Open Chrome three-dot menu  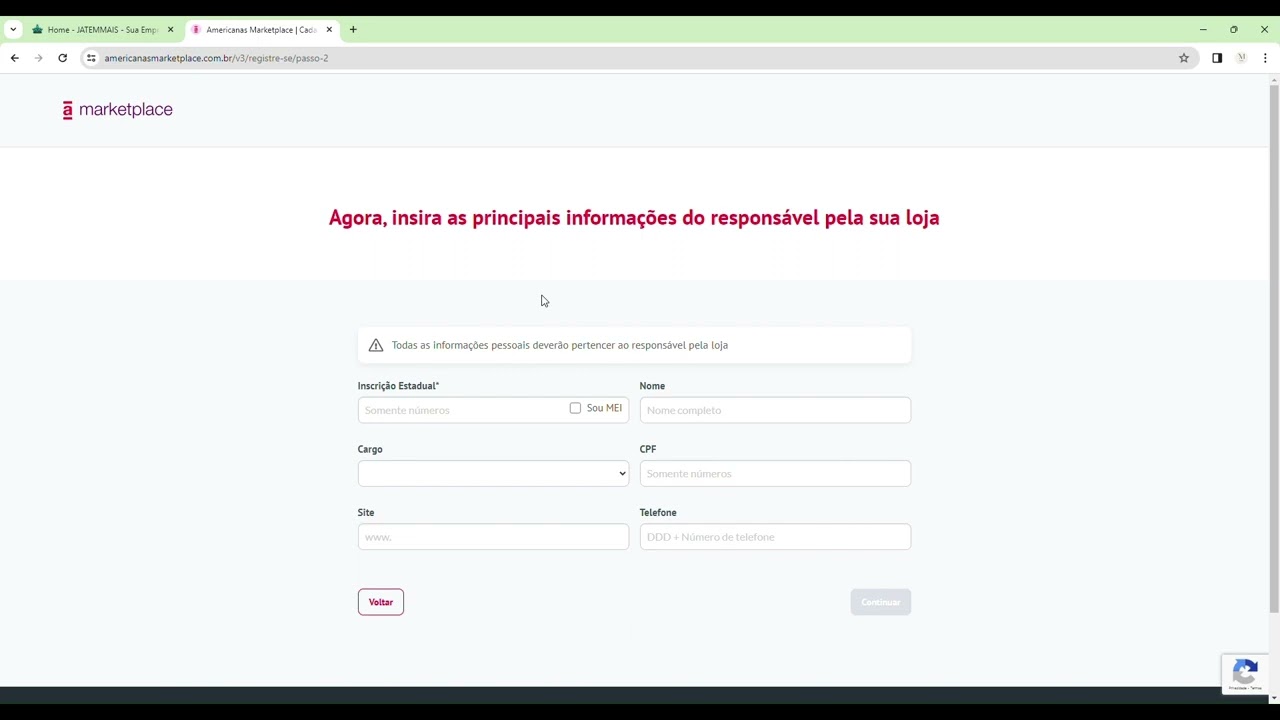click(x=1265, y=58)
